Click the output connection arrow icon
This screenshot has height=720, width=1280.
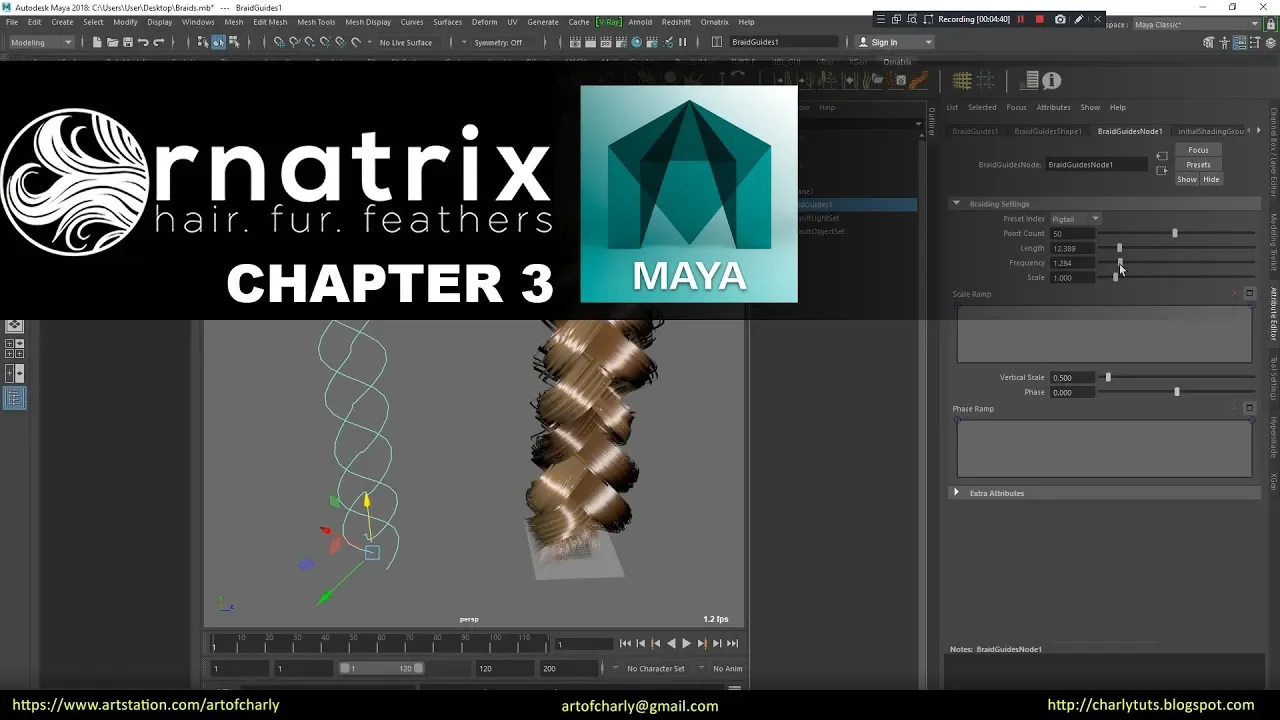pos(1162,171)
